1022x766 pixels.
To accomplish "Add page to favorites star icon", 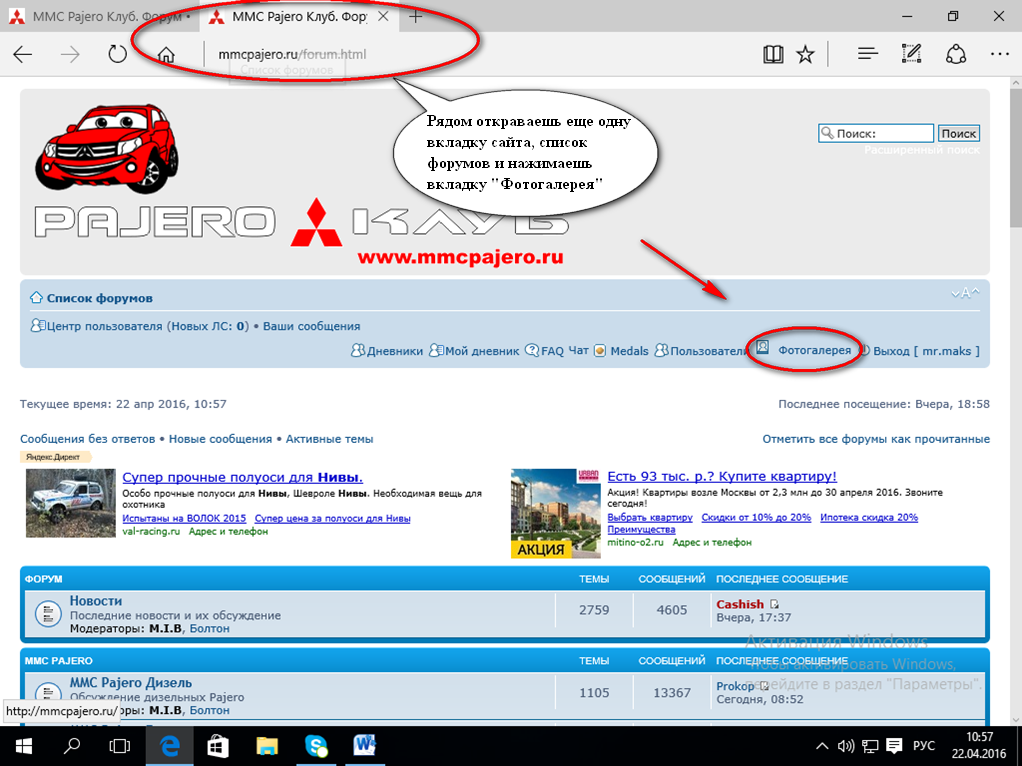I will [805, 55].
